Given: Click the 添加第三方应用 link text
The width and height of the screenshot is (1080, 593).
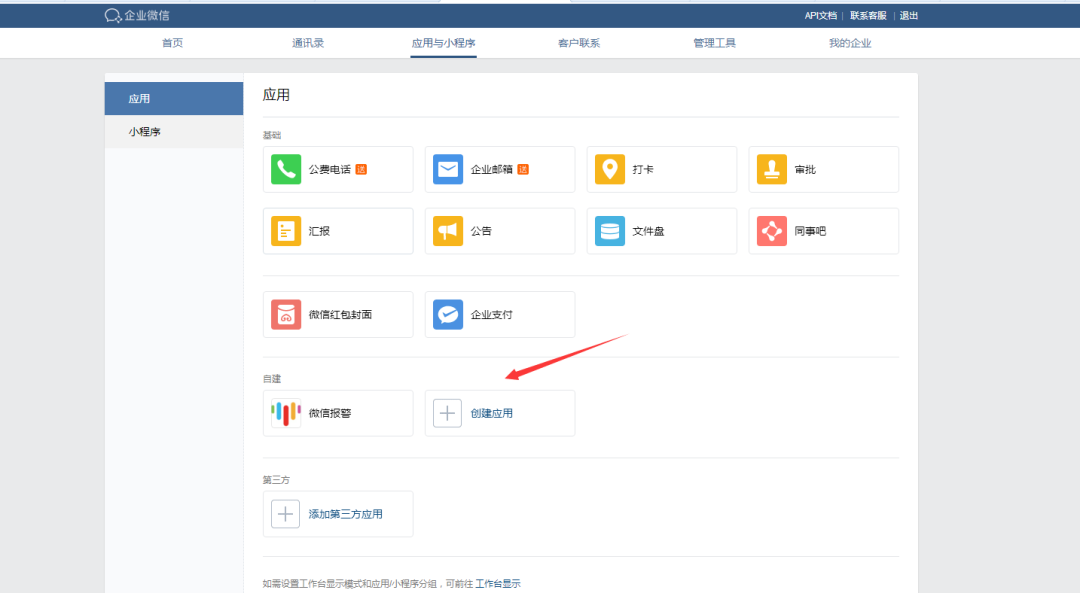Looking at the screenshot, I should (x=346, y=514).
